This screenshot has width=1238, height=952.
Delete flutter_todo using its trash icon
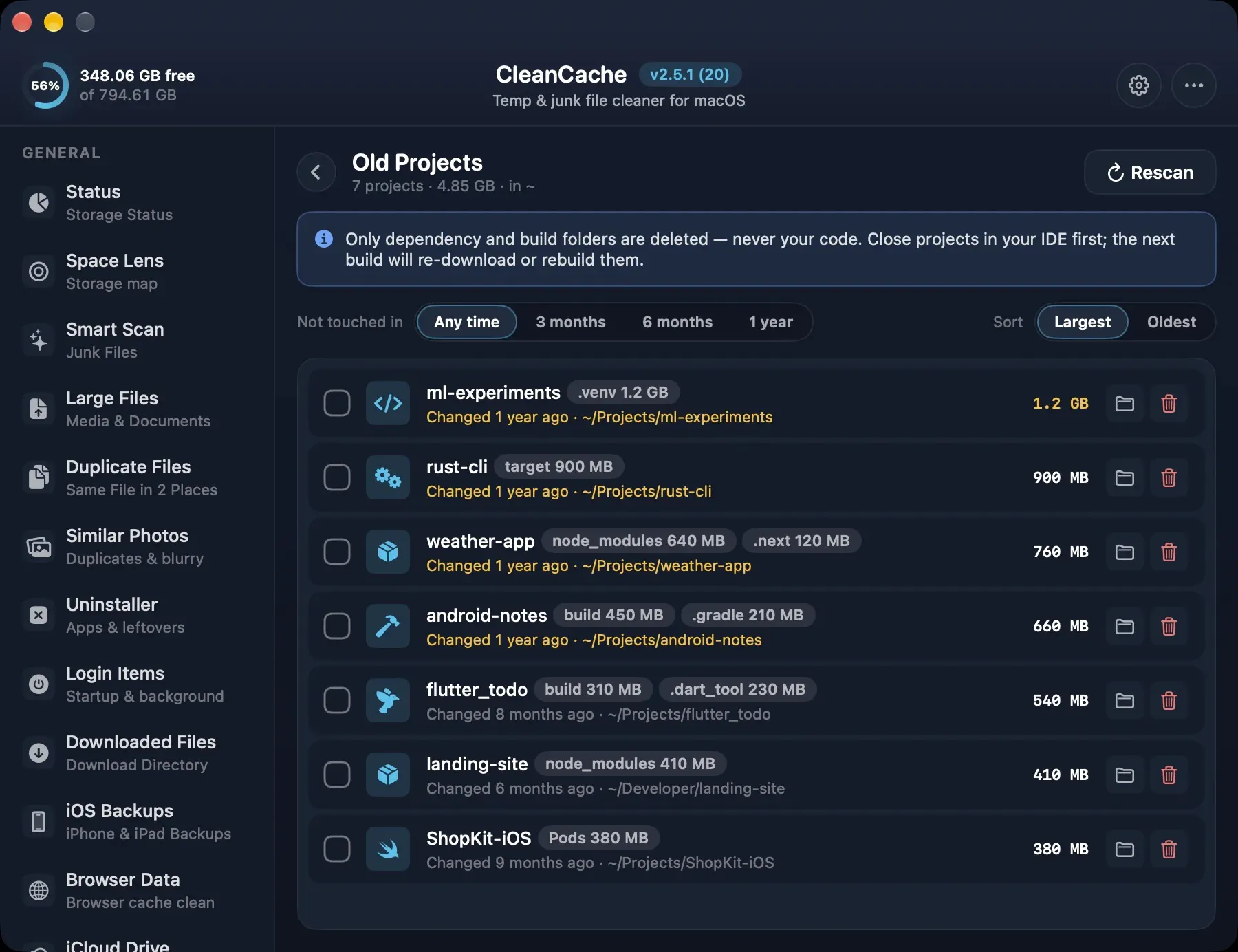tap(1169, 700)
